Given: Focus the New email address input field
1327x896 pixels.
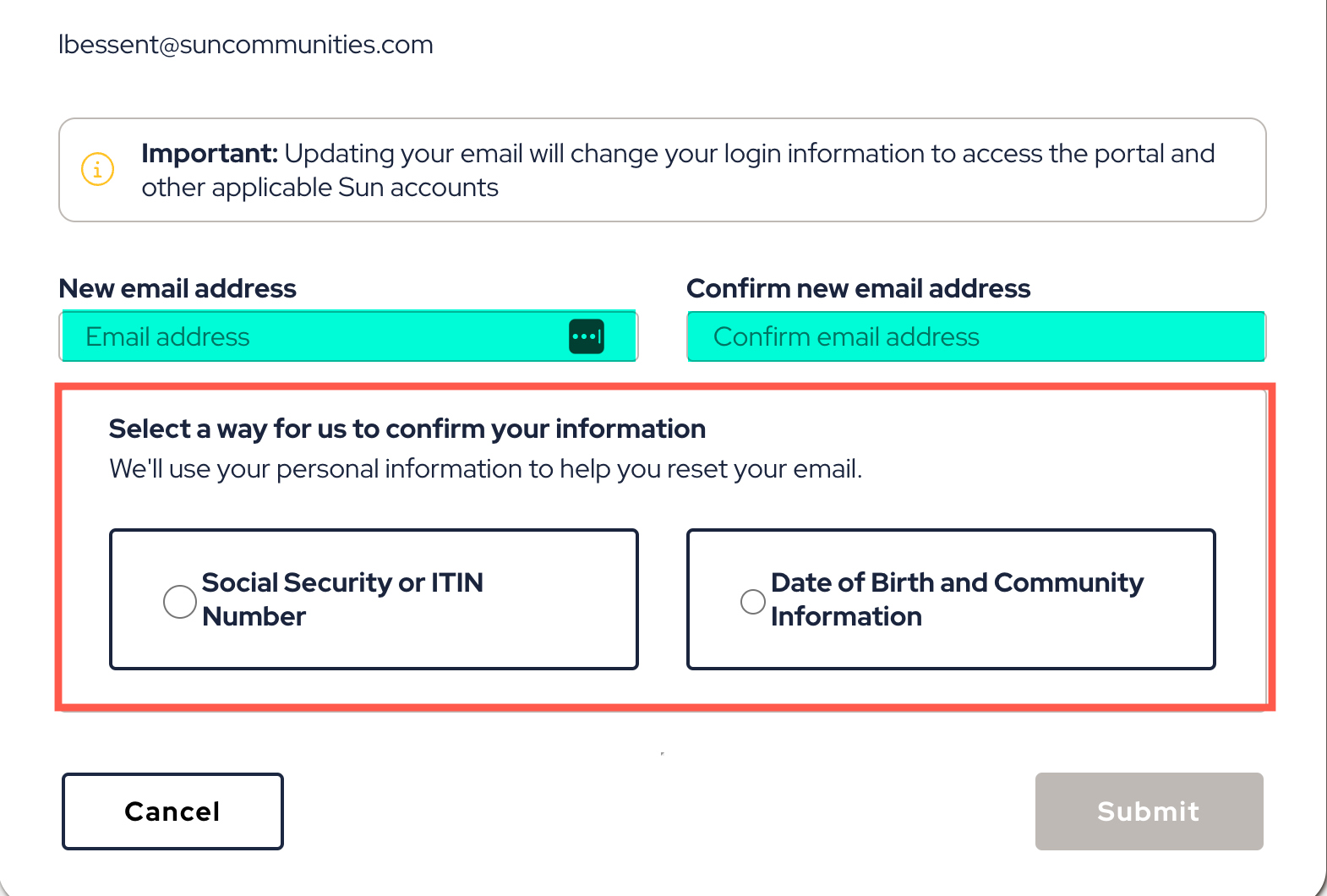Looking at the screenshot, I should [348, 336].
